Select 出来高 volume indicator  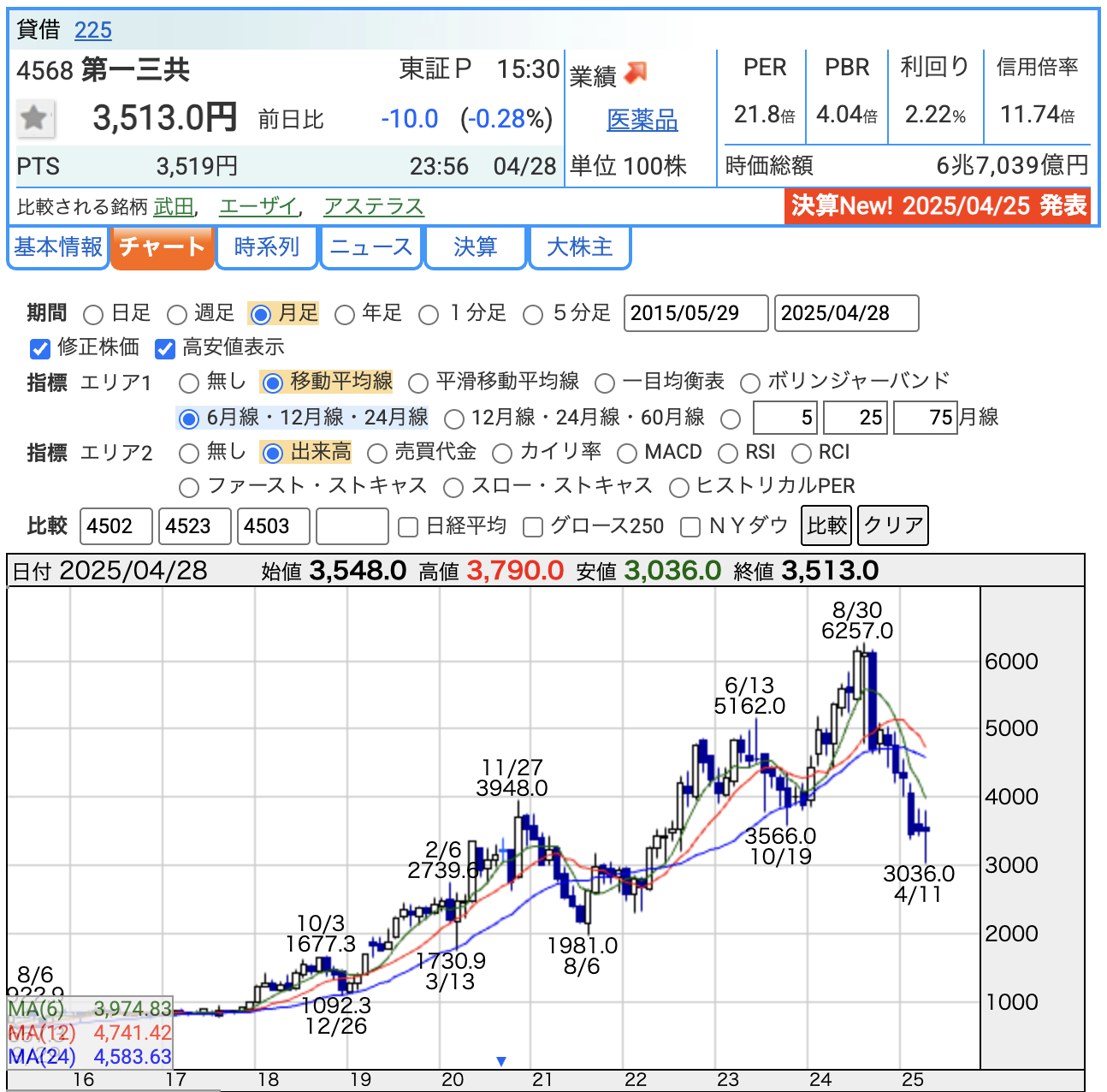pyautogui.click(x=272, y=453)
